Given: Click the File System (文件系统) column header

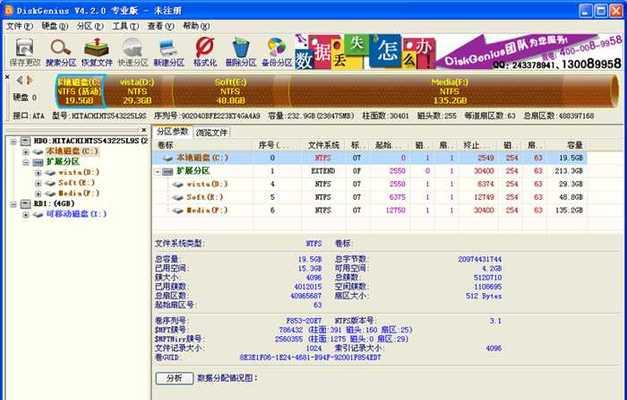Looking at the screenshot, I should 323,145.
